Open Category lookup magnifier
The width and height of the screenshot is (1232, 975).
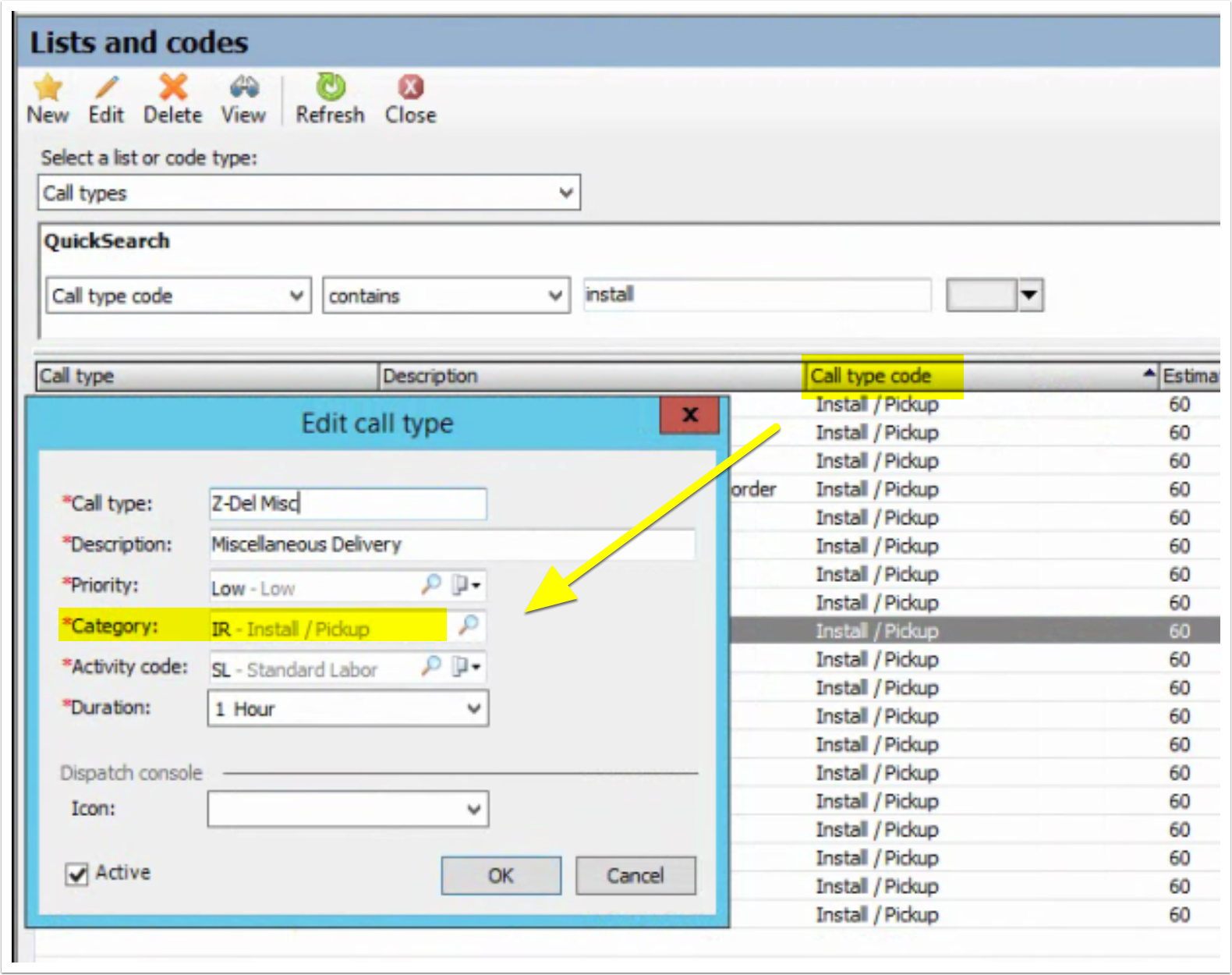tap(468, 625)
